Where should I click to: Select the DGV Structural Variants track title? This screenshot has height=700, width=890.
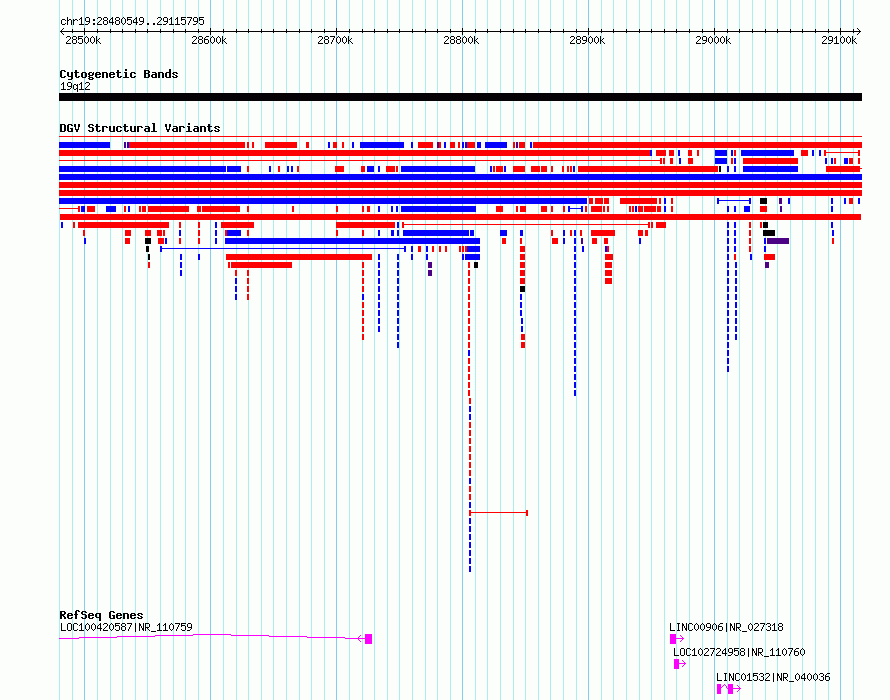click(140, 128)
